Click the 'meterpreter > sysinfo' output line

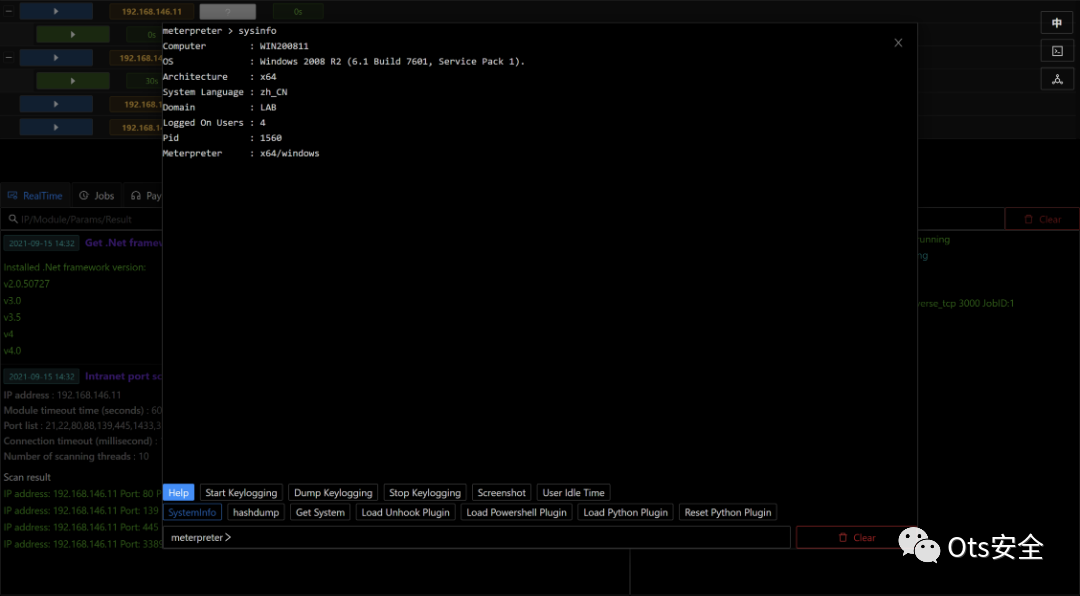[x=220, y=31]
